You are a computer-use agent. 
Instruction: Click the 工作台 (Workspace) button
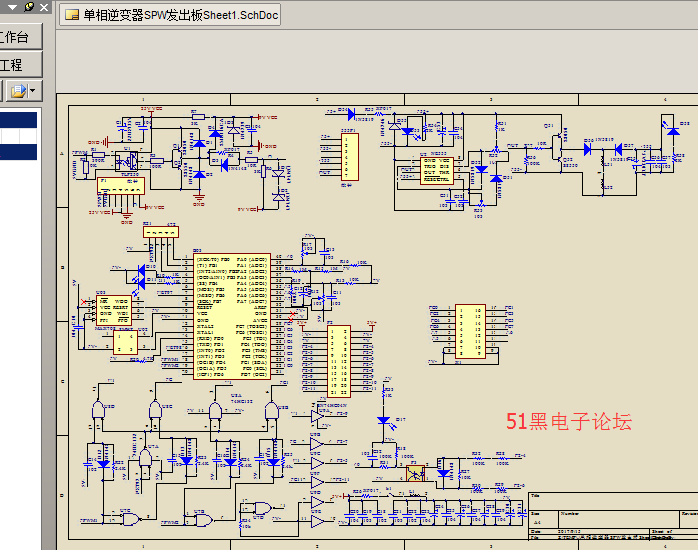20,38
